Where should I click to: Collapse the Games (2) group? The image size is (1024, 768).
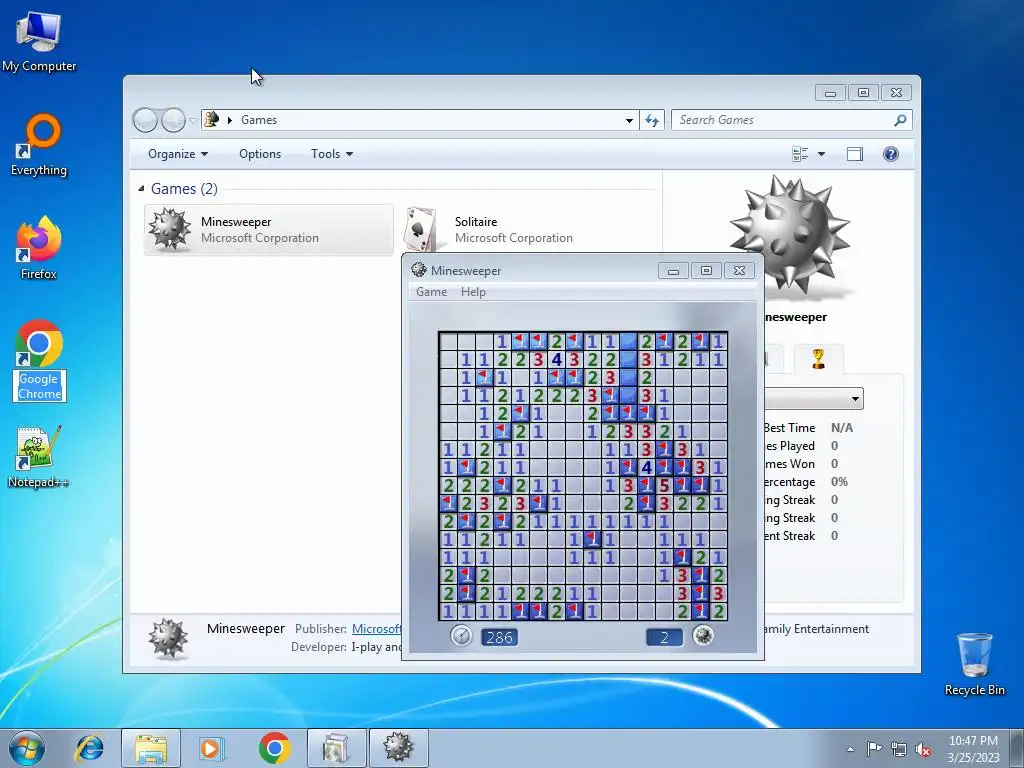[x=142, y=189]
